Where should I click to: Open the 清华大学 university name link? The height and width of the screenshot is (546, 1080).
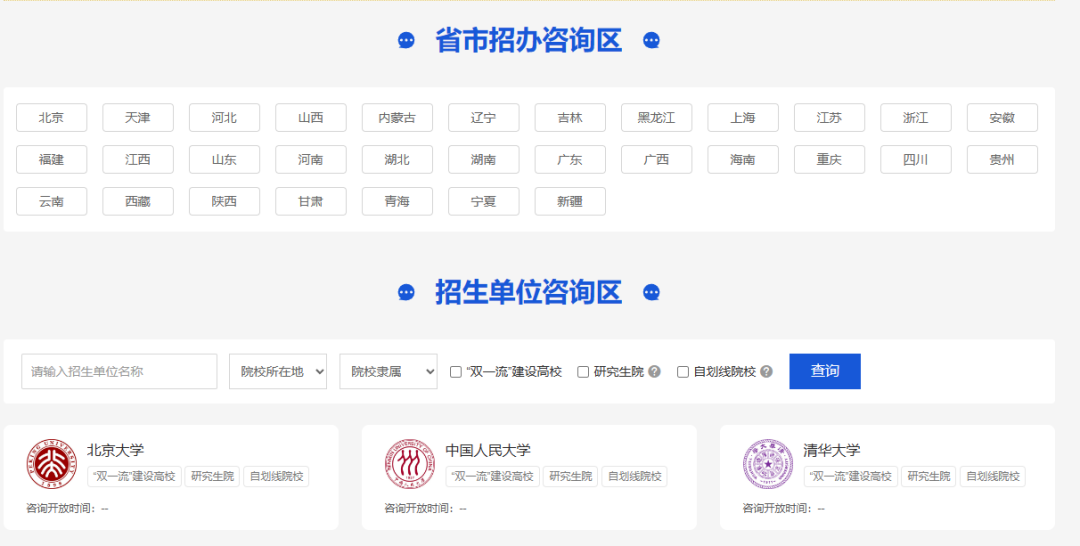point(831,450)
